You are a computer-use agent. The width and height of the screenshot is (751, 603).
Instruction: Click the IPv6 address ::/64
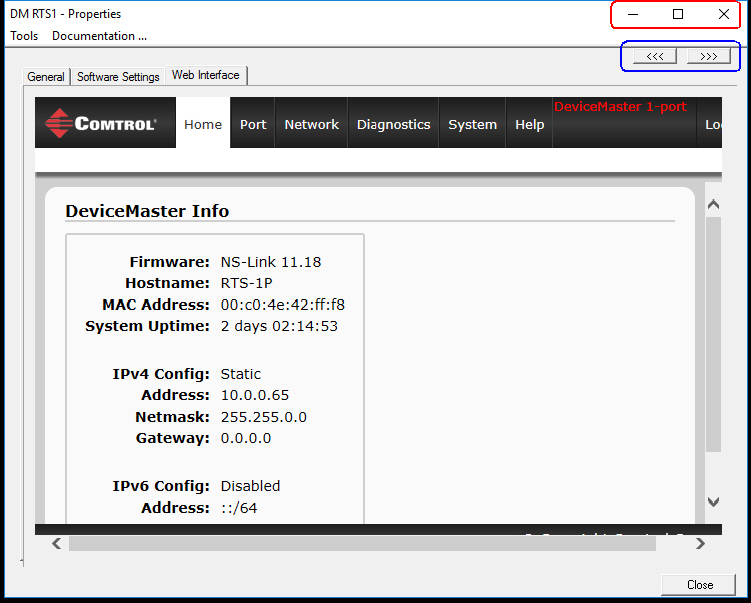click(x=239, y=508)
